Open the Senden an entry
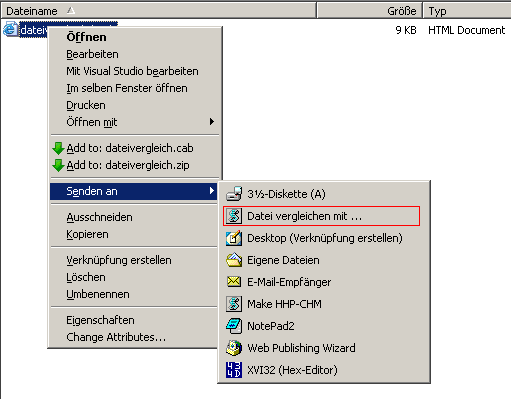This screenshot has width=511, height=399. click(134, 191)
